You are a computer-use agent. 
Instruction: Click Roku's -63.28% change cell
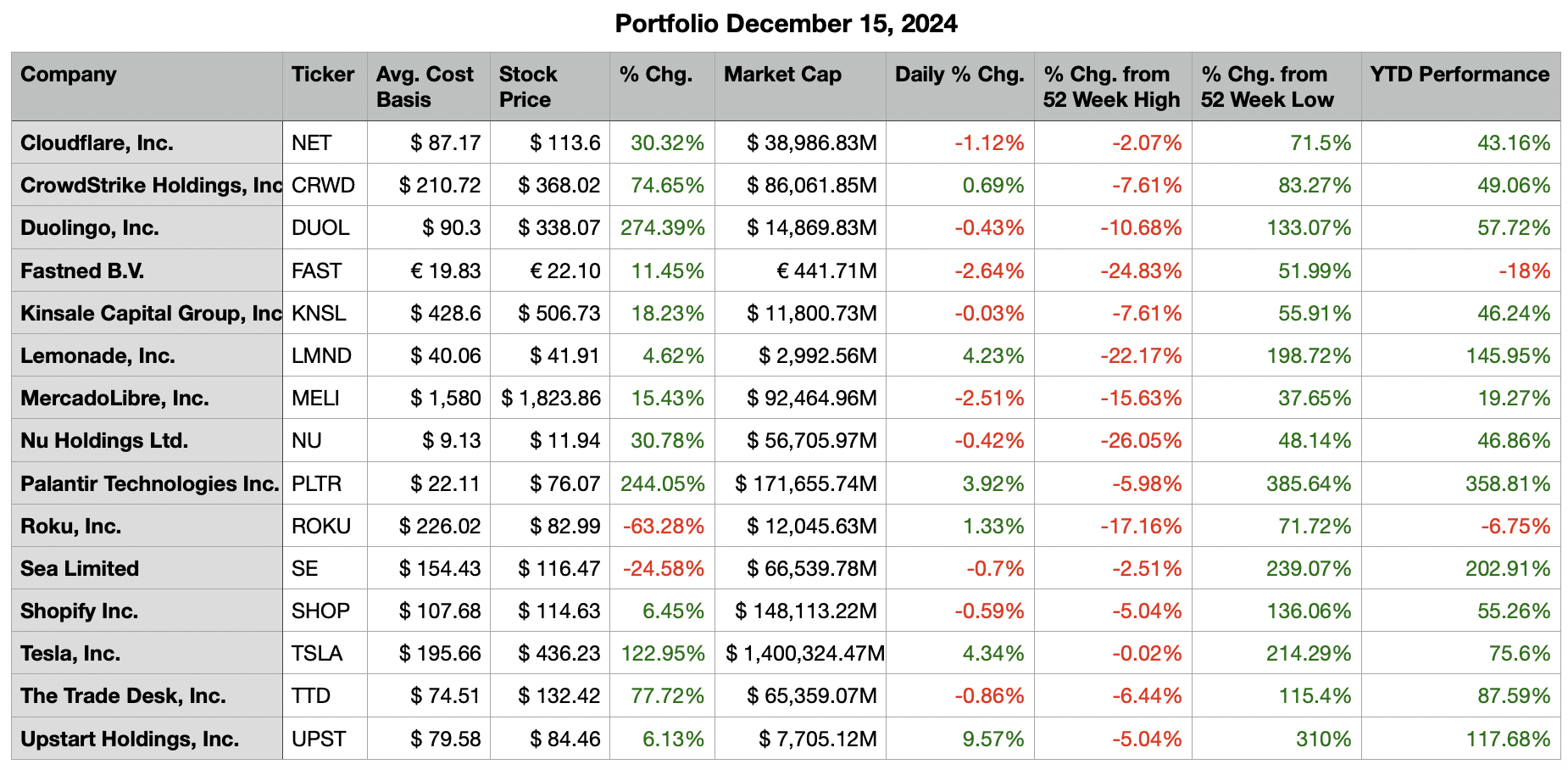click(x=663, y=526)
